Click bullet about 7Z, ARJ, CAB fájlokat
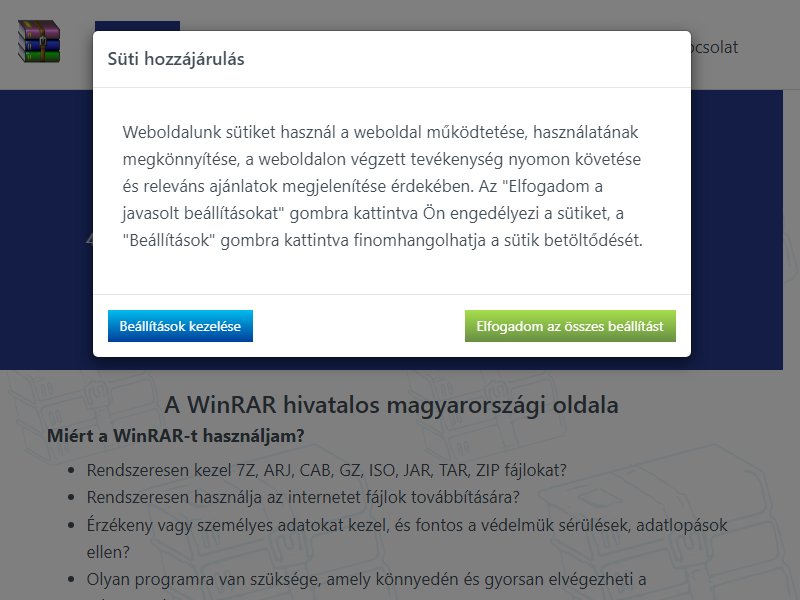The width and height of the screenshot is (800, 600). point(327,470)
